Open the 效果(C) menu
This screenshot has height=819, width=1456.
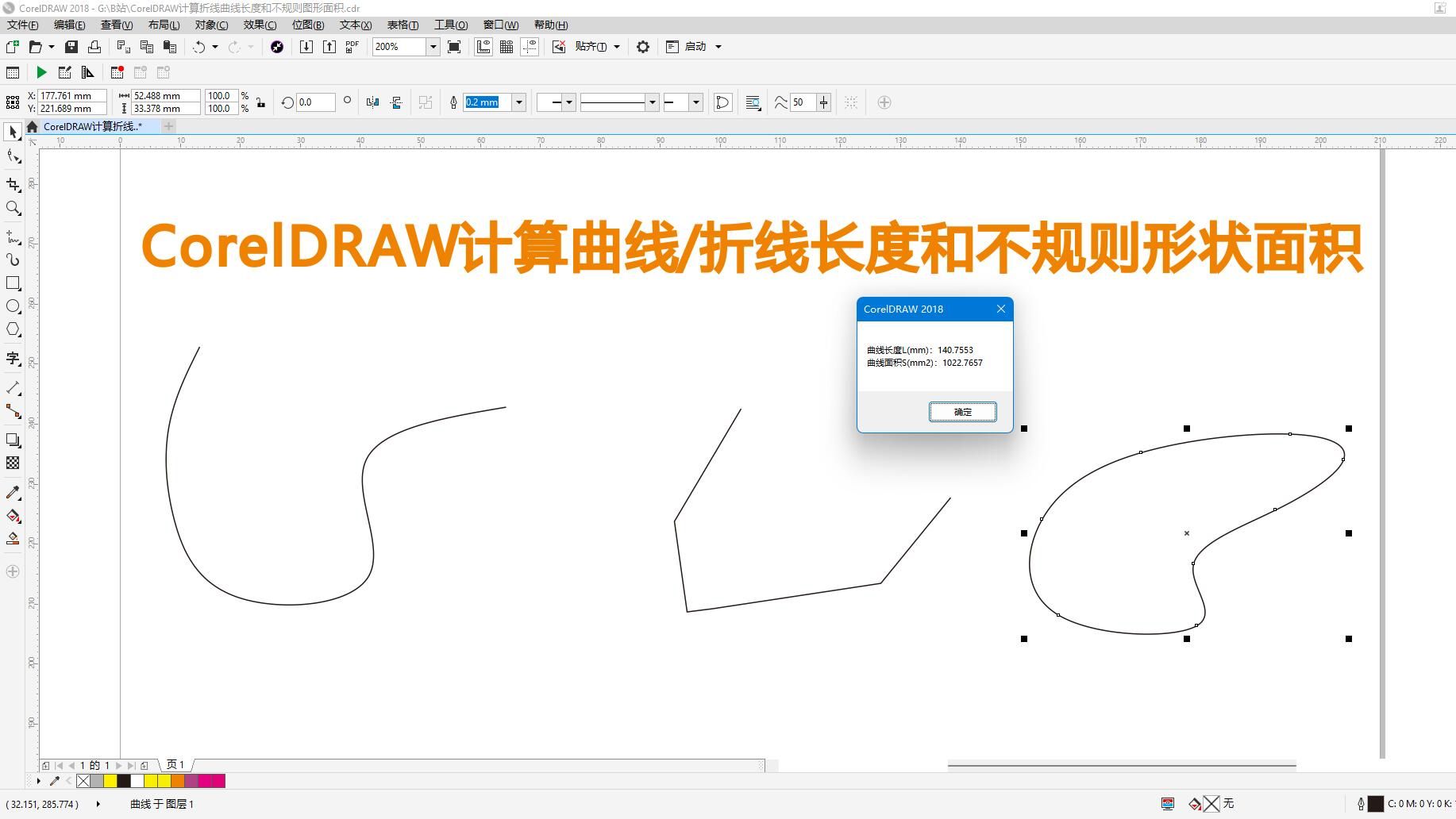click(x=260, y=25)
